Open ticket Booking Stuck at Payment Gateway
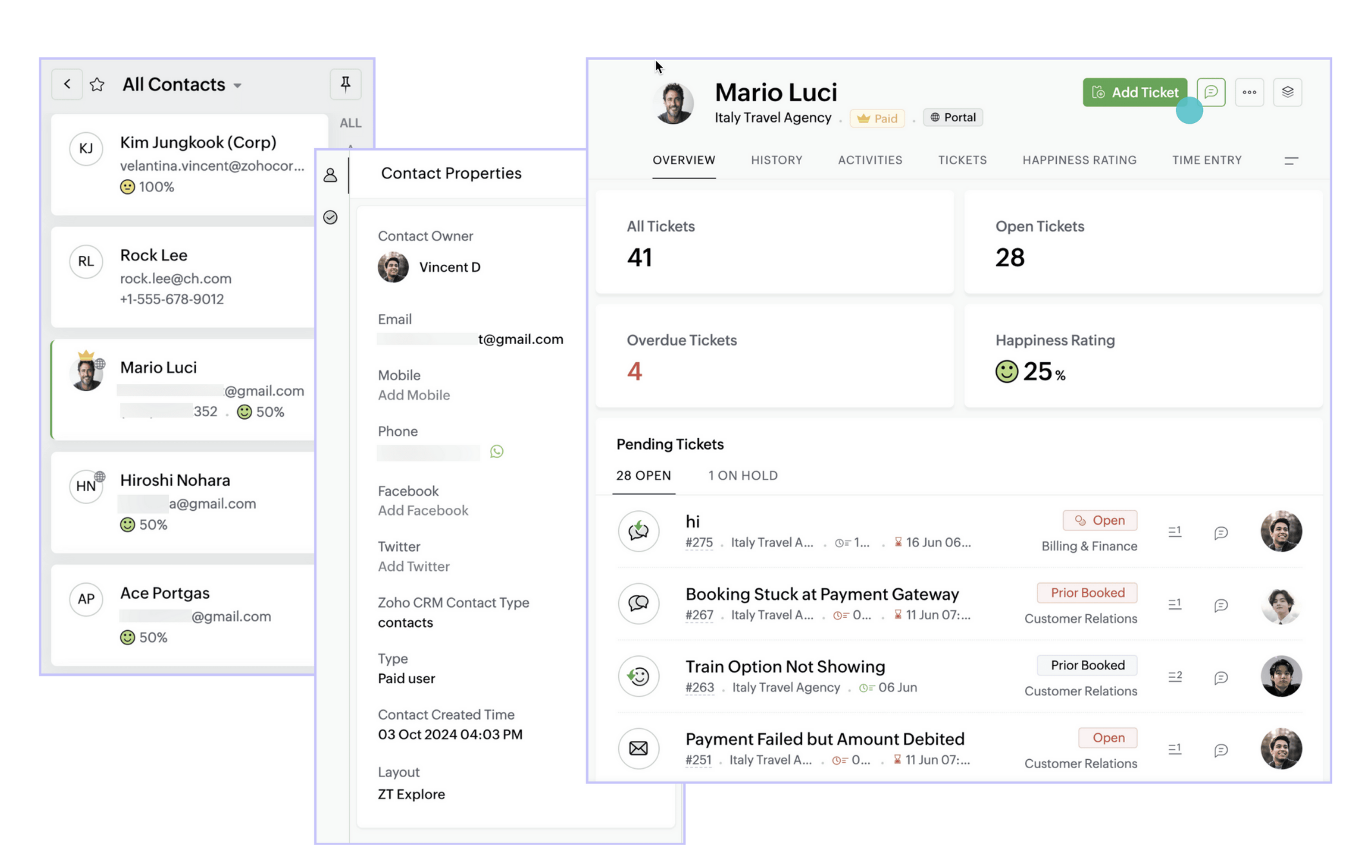The height and width of the screenshot is (868, 1372). pos(822,593)
